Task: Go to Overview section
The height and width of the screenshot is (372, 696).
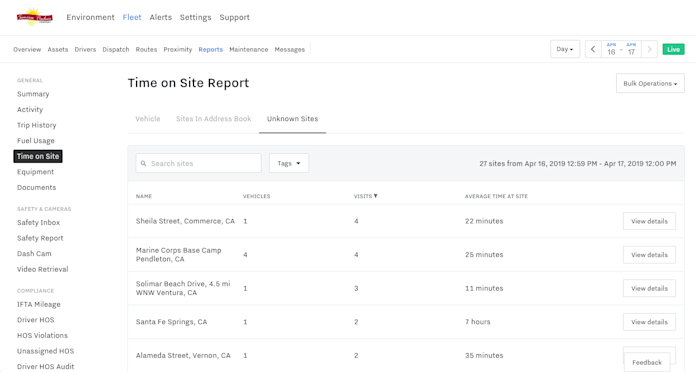Action: coord(27,49)
